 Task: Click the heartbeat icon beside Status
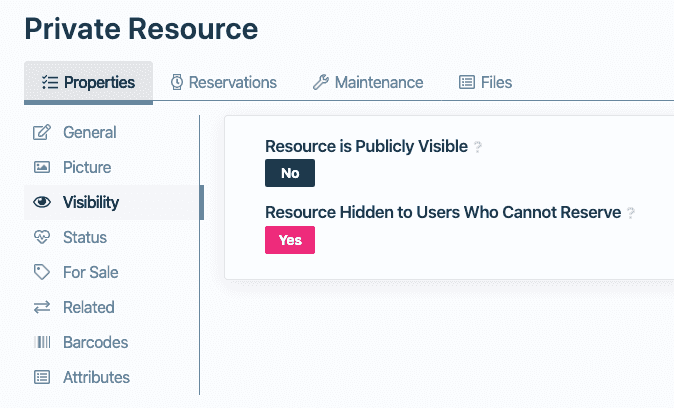42,237
